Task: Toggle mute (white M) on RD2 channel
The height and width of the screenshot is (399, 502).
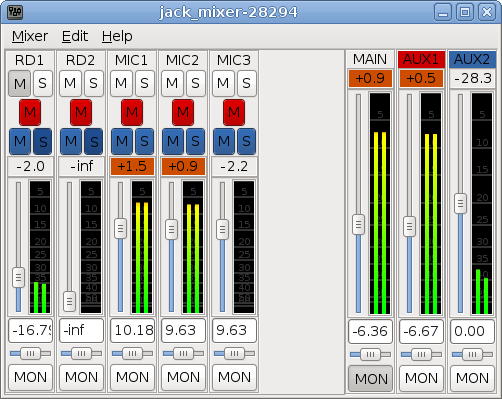Action: coord(70,83)
